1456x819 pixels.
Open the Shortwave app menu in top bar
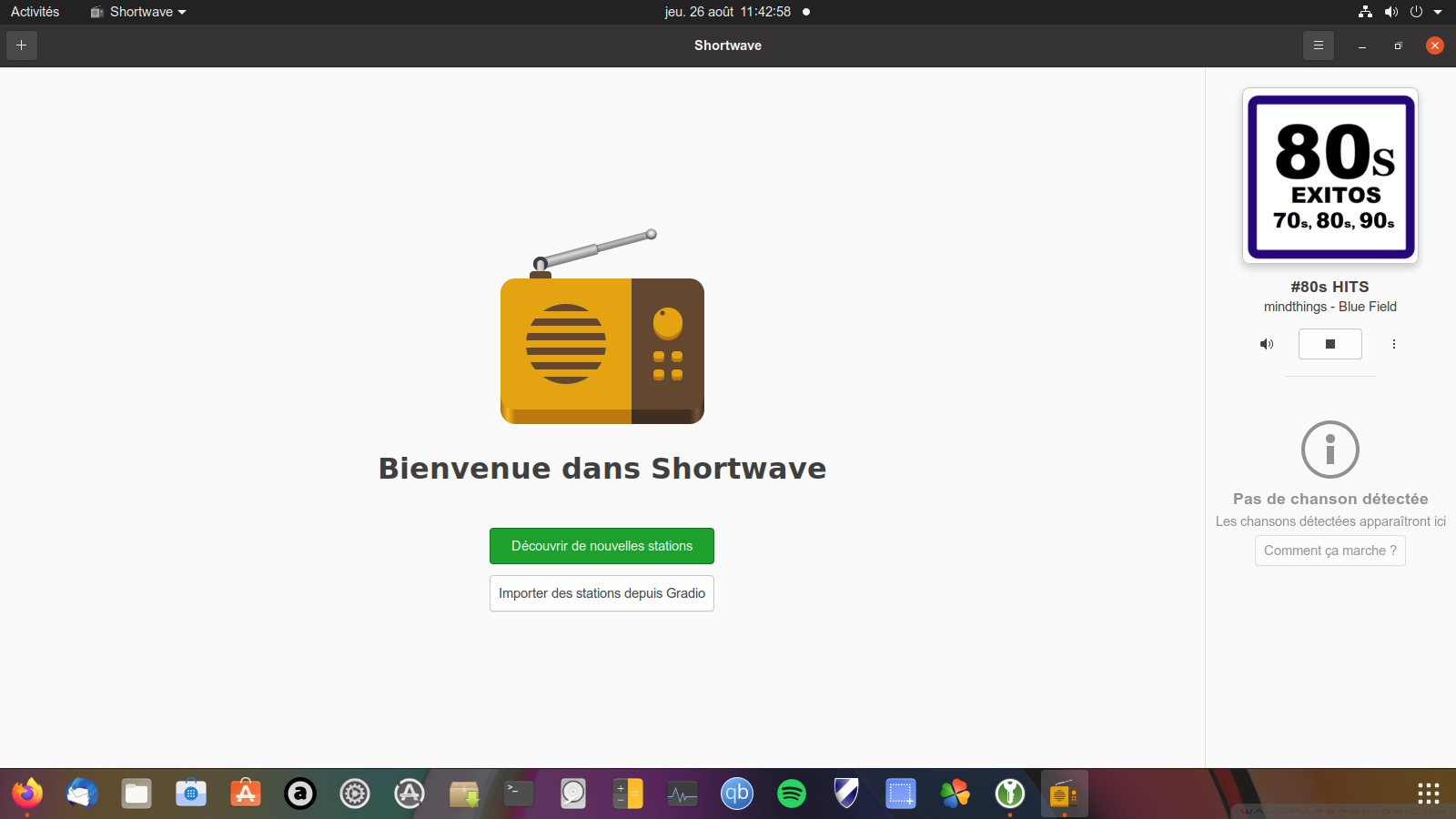(138, 12)
